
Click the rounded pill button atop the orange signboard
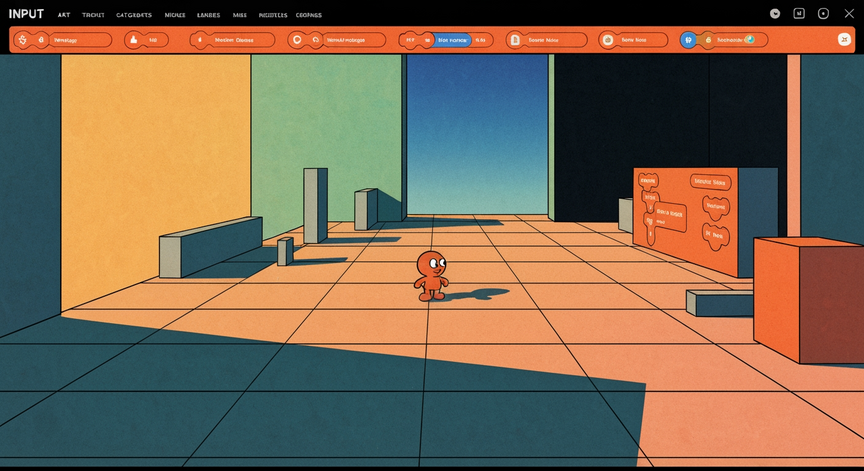click(x=710, y=182)
